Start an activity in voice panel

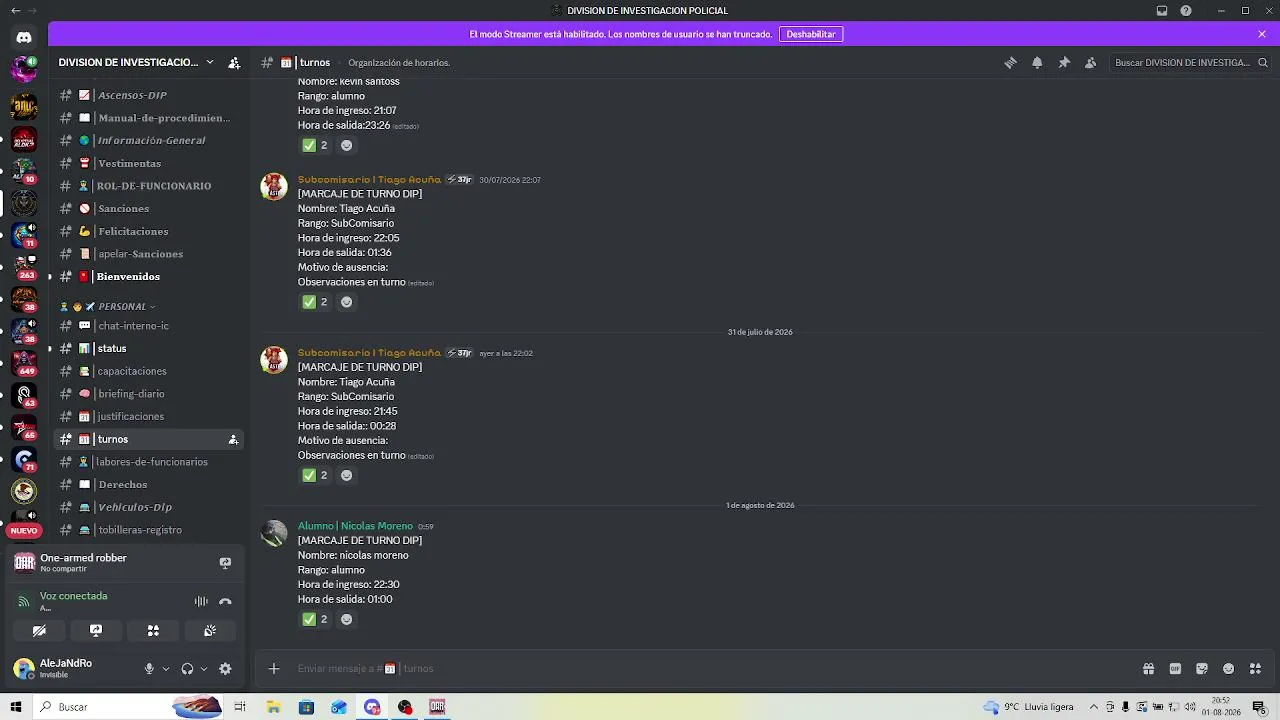(x=153, y=631)
